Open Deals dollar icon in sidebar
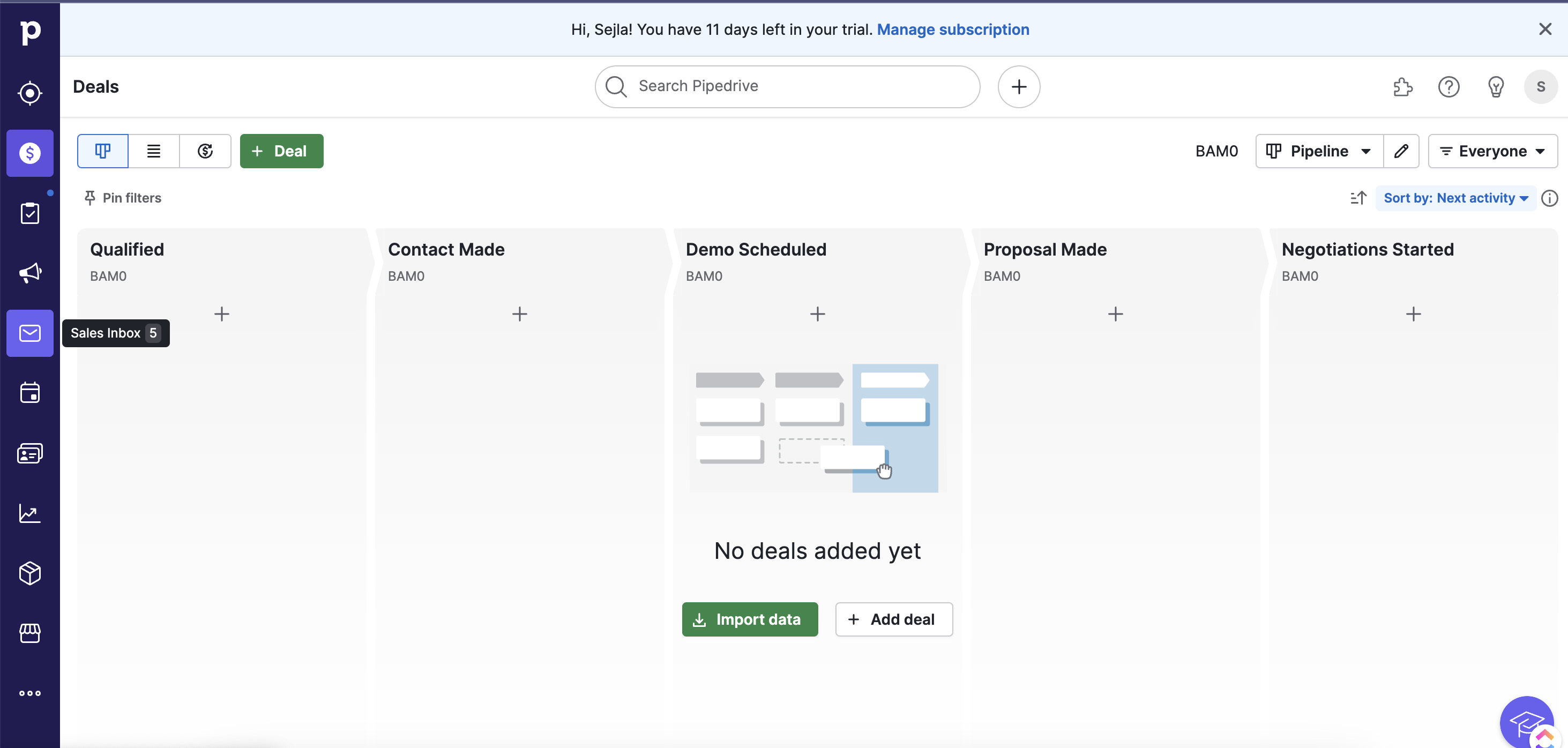 pyautogui.click(x=30, y=153)
